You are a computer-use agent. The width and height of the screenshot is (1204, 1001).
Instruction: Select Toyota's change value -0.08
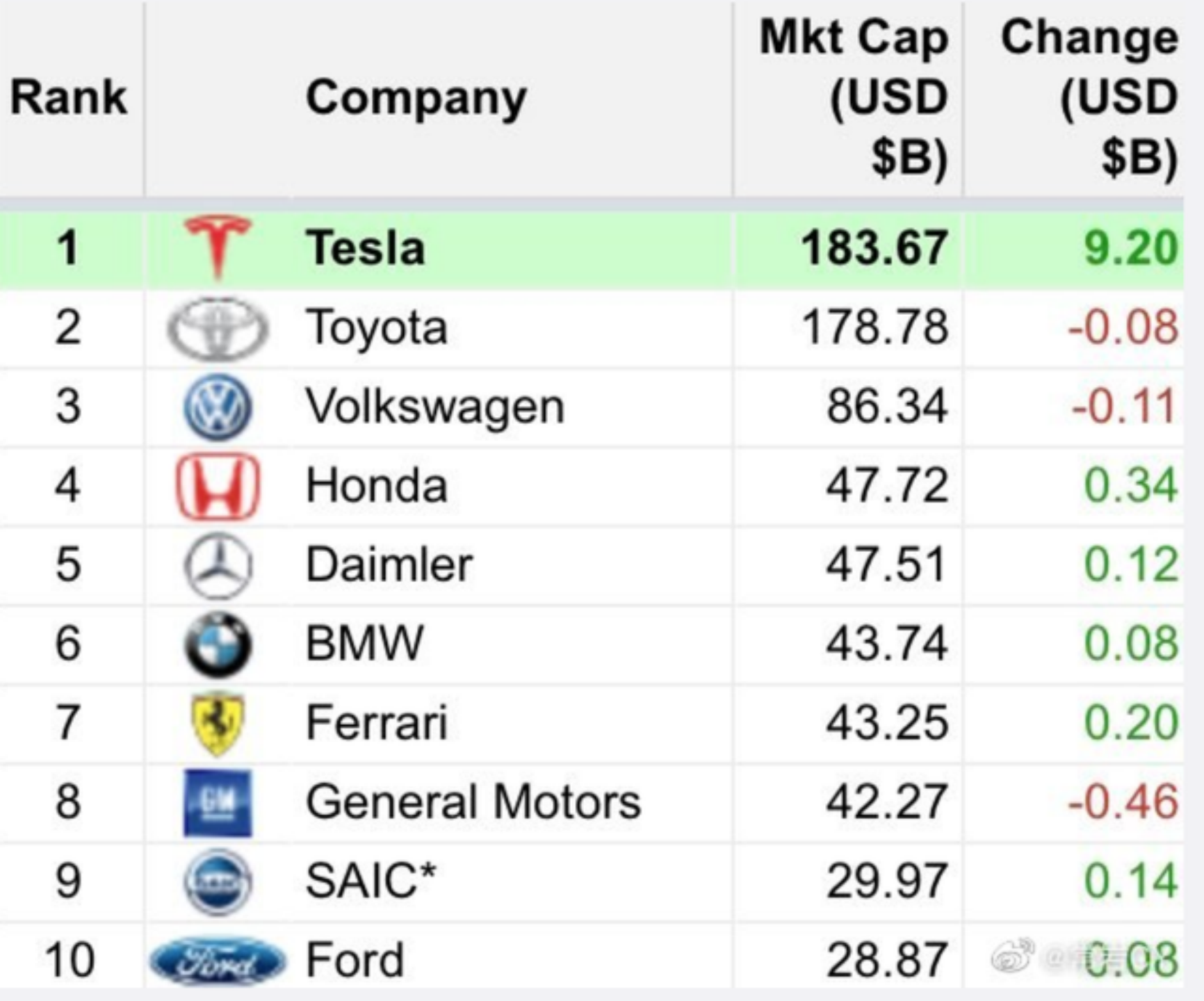pyautogui.click(x=1122, y=327)
